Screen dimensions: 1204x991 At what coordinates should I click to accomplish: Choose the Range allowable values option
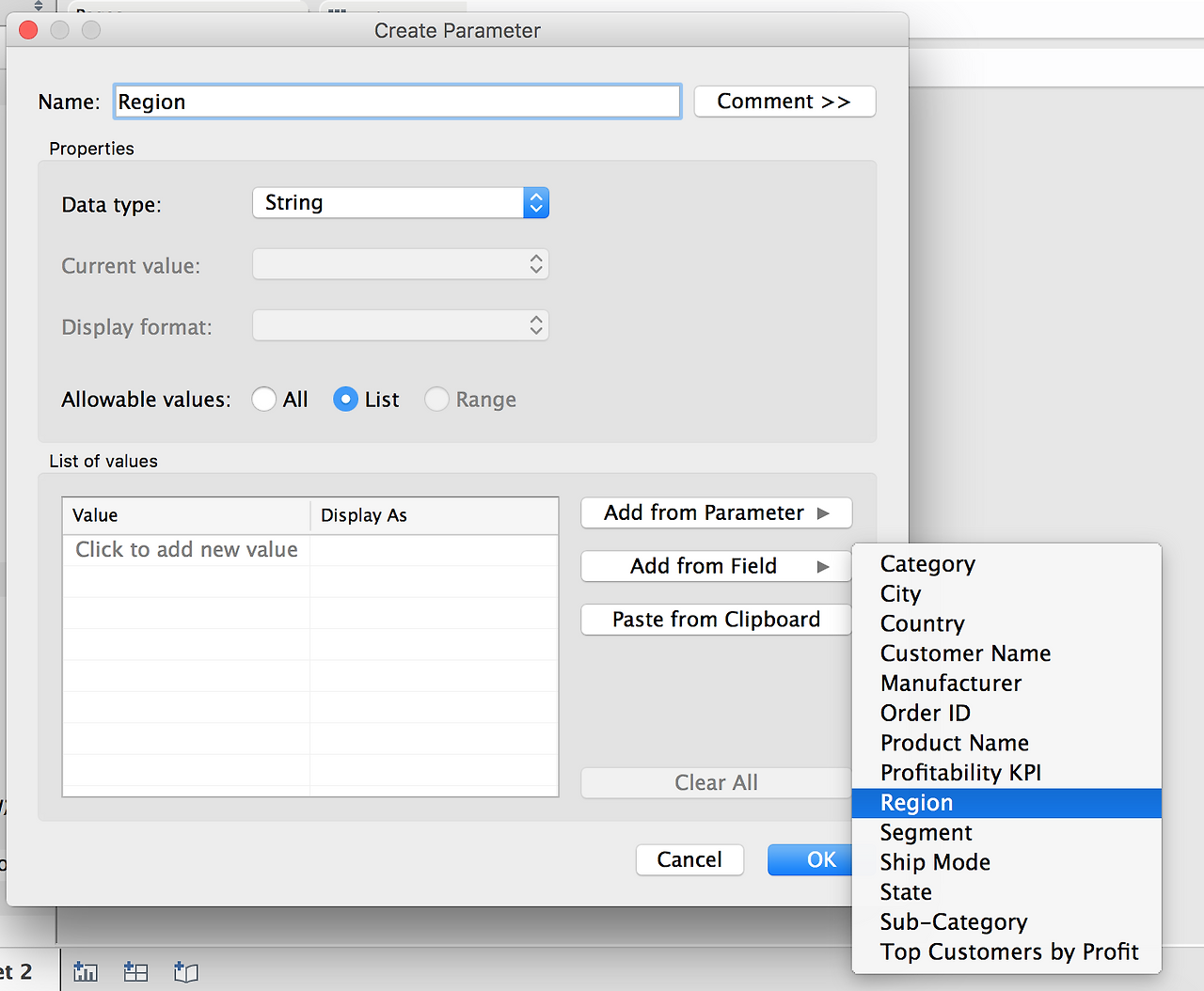point(436,400)
